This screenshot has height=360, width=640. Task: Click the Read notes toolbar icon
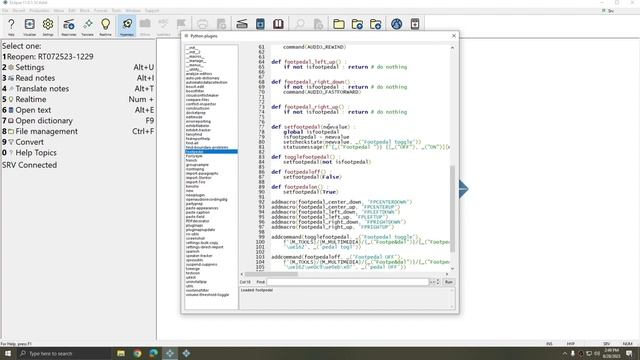[x=69, y=26]
